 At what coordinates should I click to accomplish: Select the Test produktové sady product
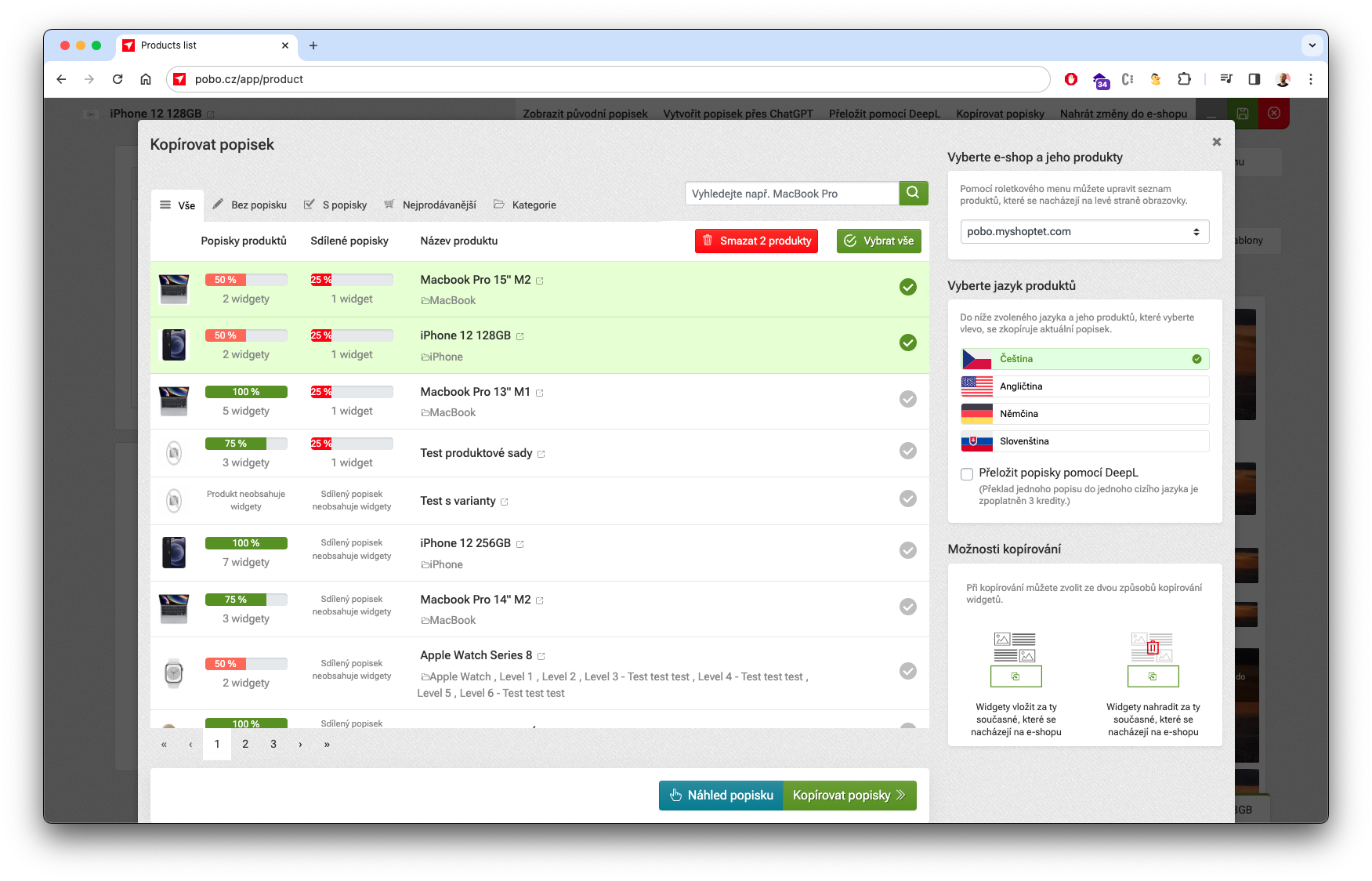click(908, 451)
